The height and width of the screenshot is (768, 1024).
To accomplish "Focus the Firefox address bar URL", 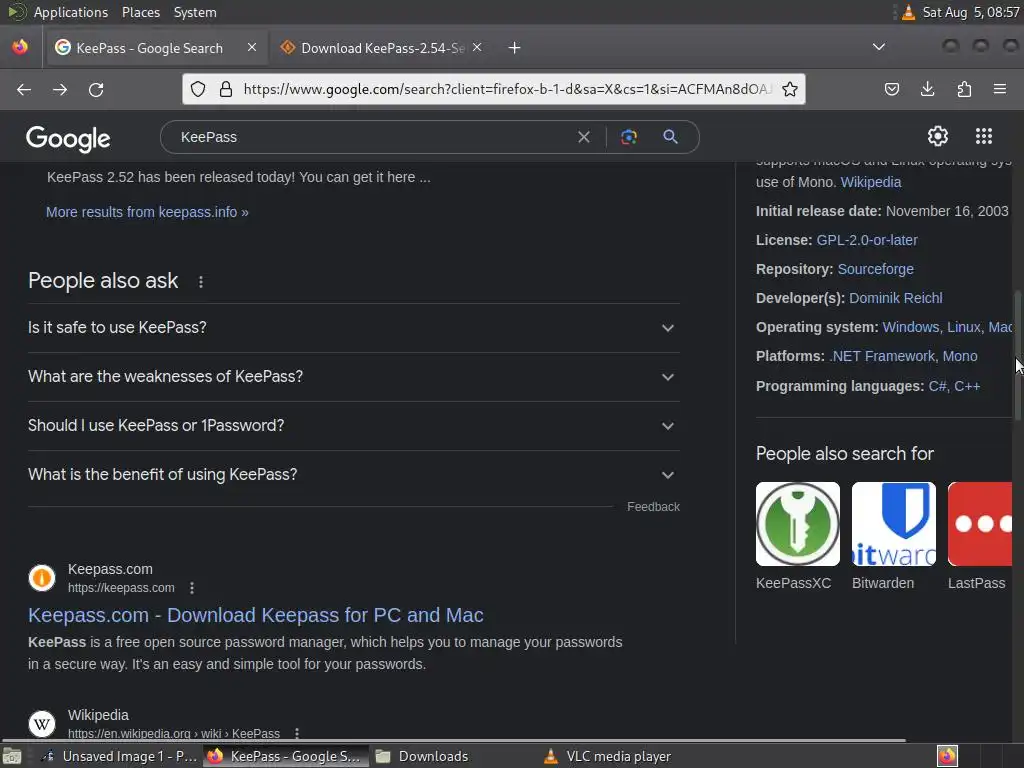I will [x=507, y=89].
